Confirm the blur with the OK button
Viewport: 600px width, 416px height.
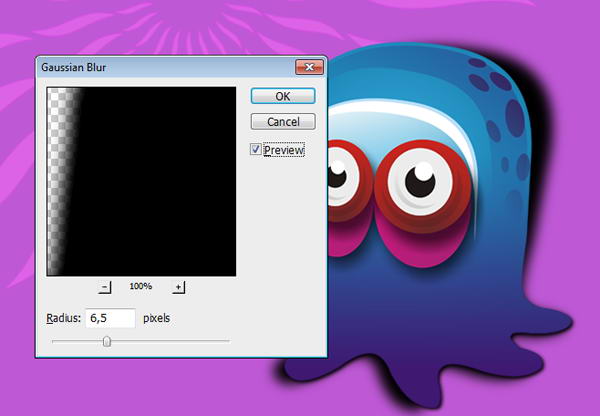pos(283,96)
